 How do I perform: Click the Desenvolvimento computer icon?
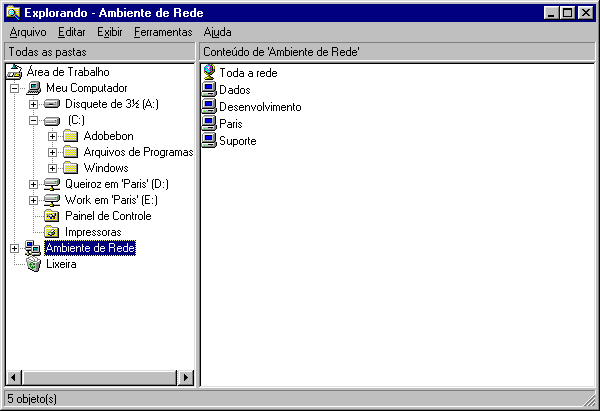click(x=209, y=107)
